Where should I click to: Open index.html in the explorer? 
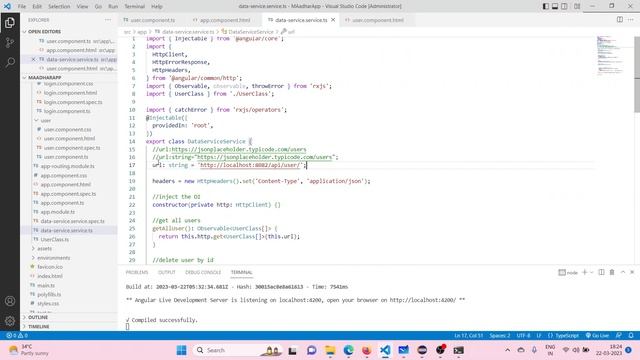[50, 276]
